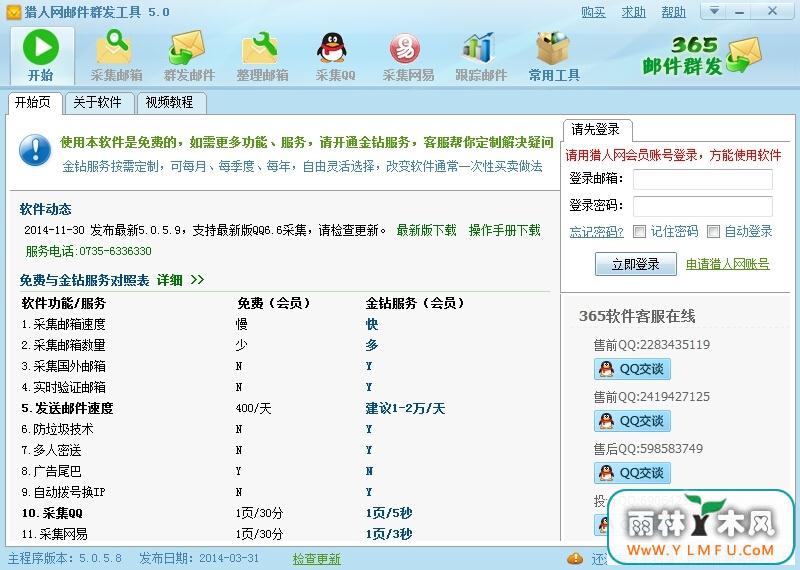Click the 检查更新 link in status bar
Viewport: 800px width, 570px height.
(x=316, y=559)
